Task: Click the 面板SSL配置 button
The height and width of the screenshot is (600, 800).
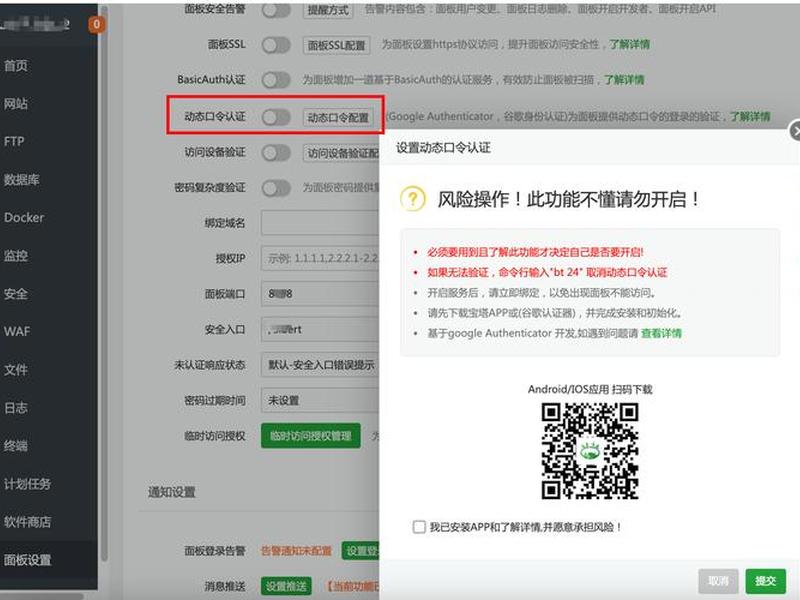Action: point(336,45)
